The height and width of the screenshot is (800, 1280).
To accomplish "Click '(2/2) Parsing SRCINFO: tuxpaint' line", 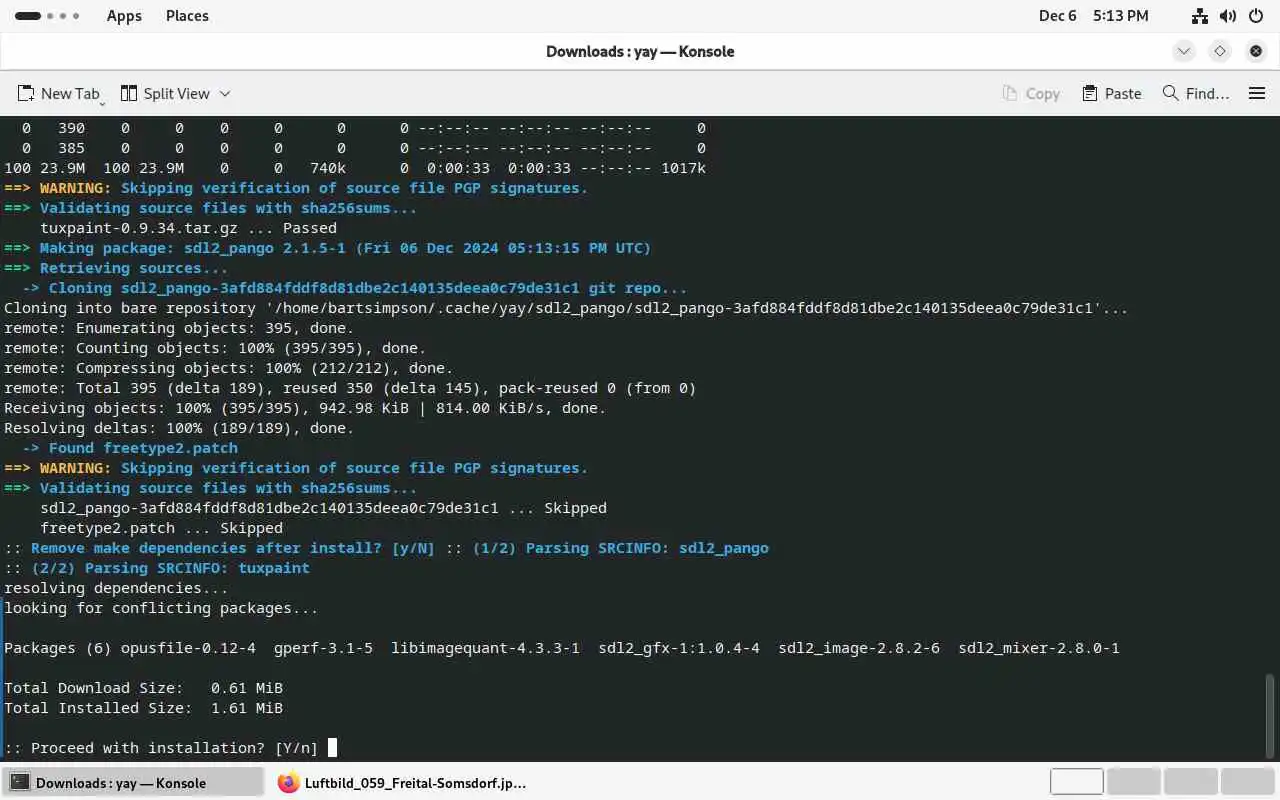I will [157, 568].
